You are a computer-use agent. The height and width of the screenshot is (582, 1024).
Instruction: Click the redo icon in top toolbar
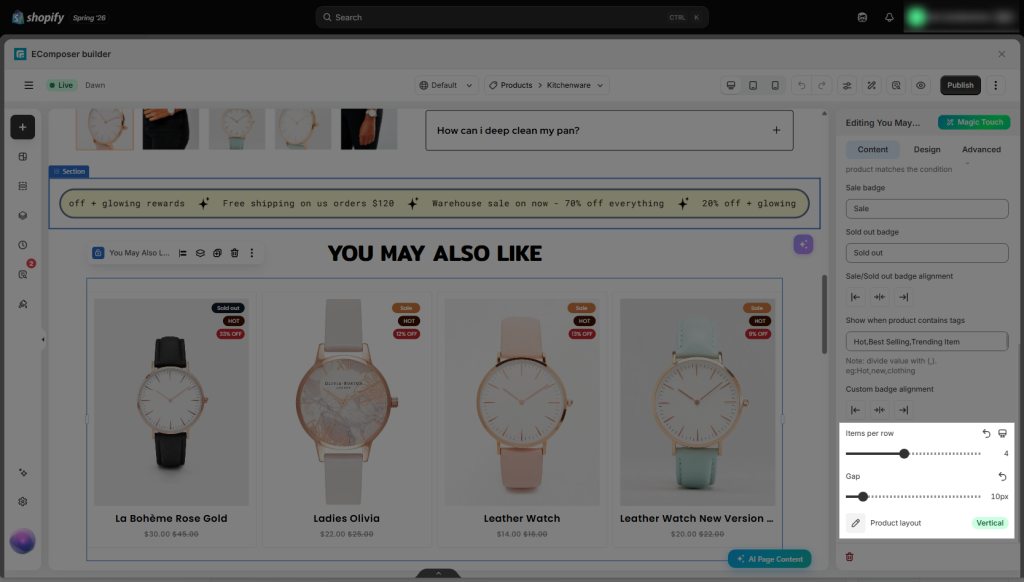822,85
